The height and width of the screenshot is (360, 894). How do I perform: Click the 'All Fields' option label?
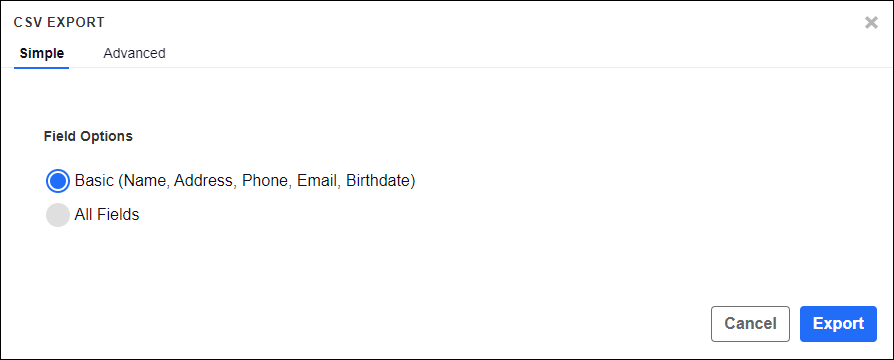pos(107,215)
